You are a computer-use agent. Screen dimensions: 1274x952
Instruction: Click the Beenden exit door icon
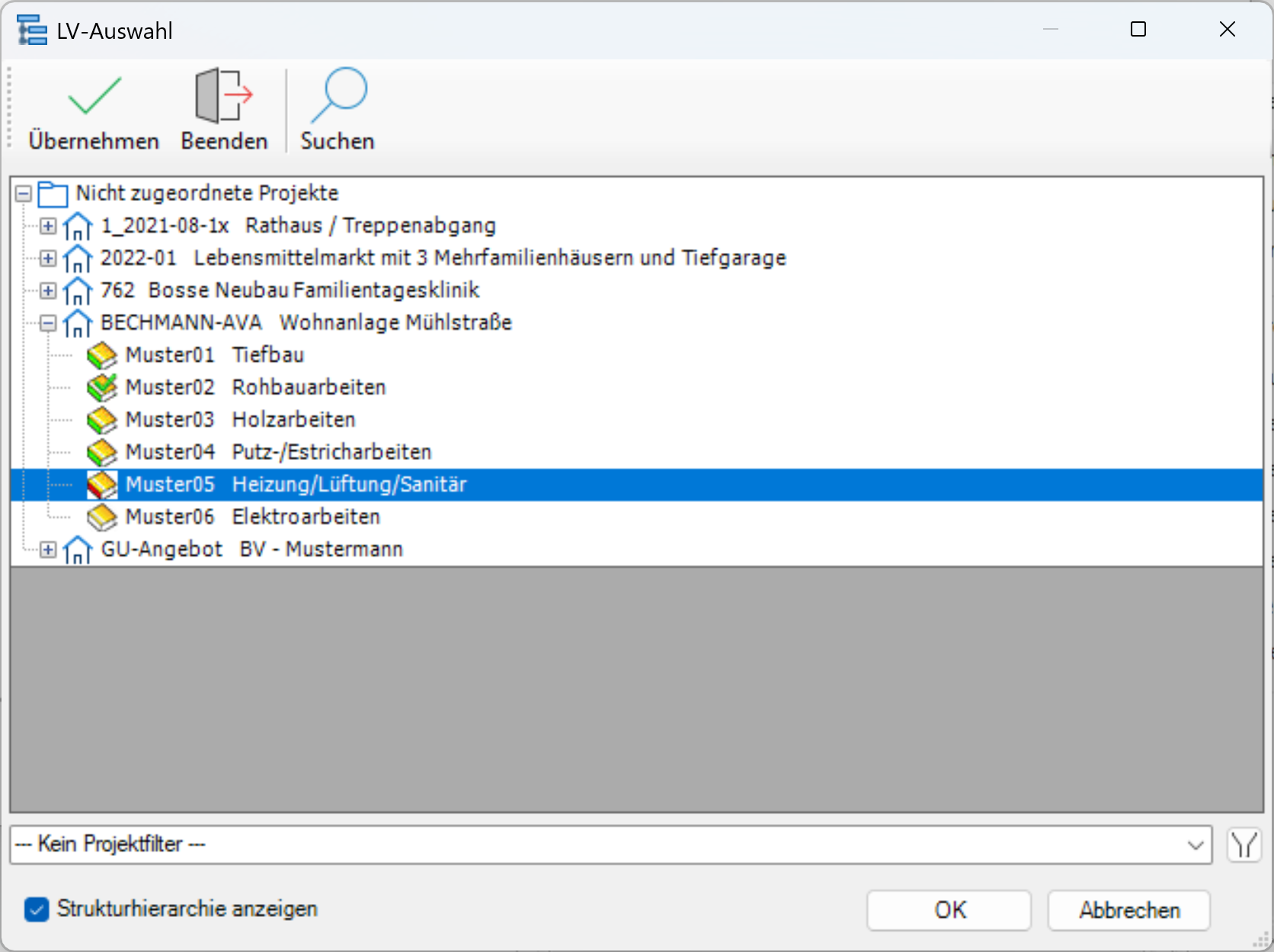pyautogui.click(x=223, y=96)
